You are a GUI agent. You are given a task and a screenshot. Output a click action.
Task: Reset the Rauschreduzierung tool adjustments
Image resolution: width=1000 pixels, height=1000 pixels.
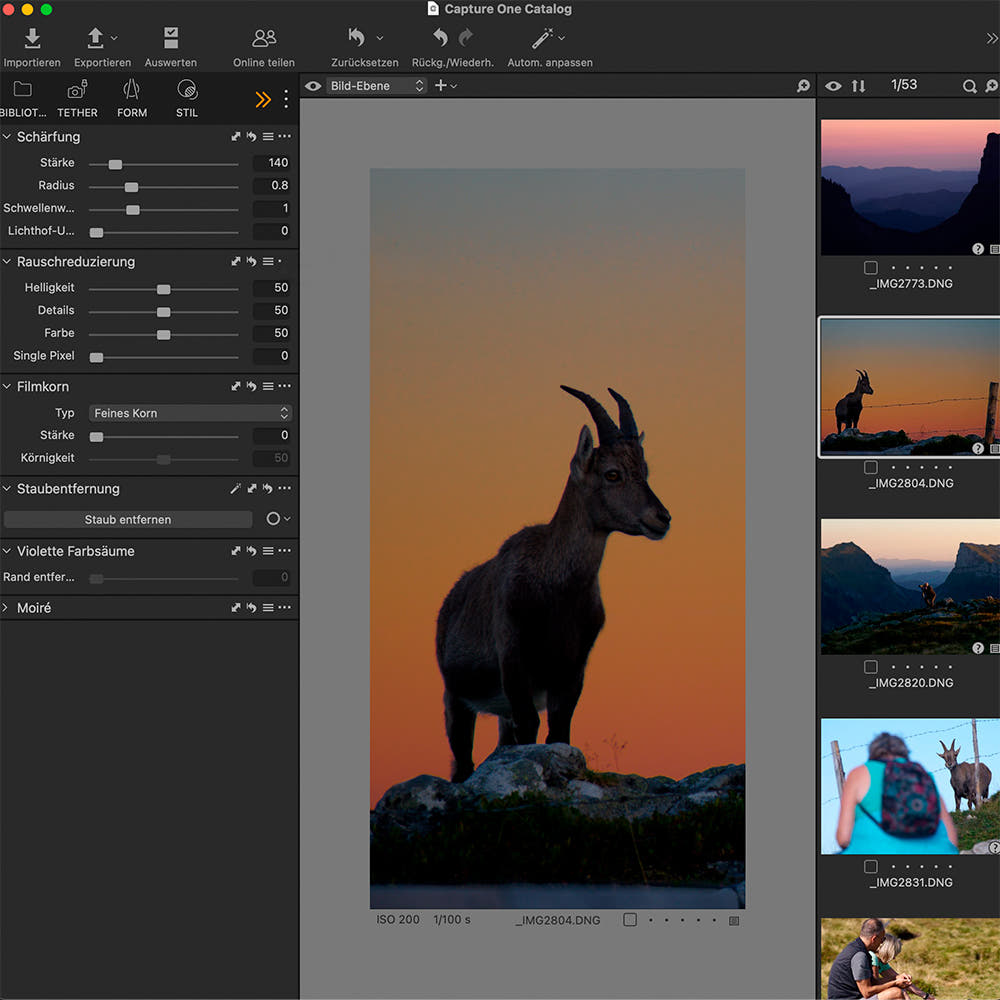click(251, 261)
